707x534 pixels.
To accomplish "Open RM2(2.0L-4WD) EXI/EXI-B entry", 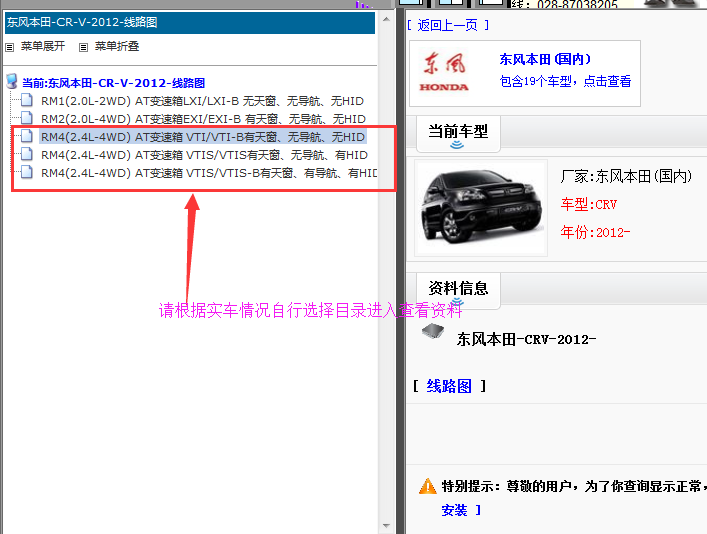I will point(203,119).
